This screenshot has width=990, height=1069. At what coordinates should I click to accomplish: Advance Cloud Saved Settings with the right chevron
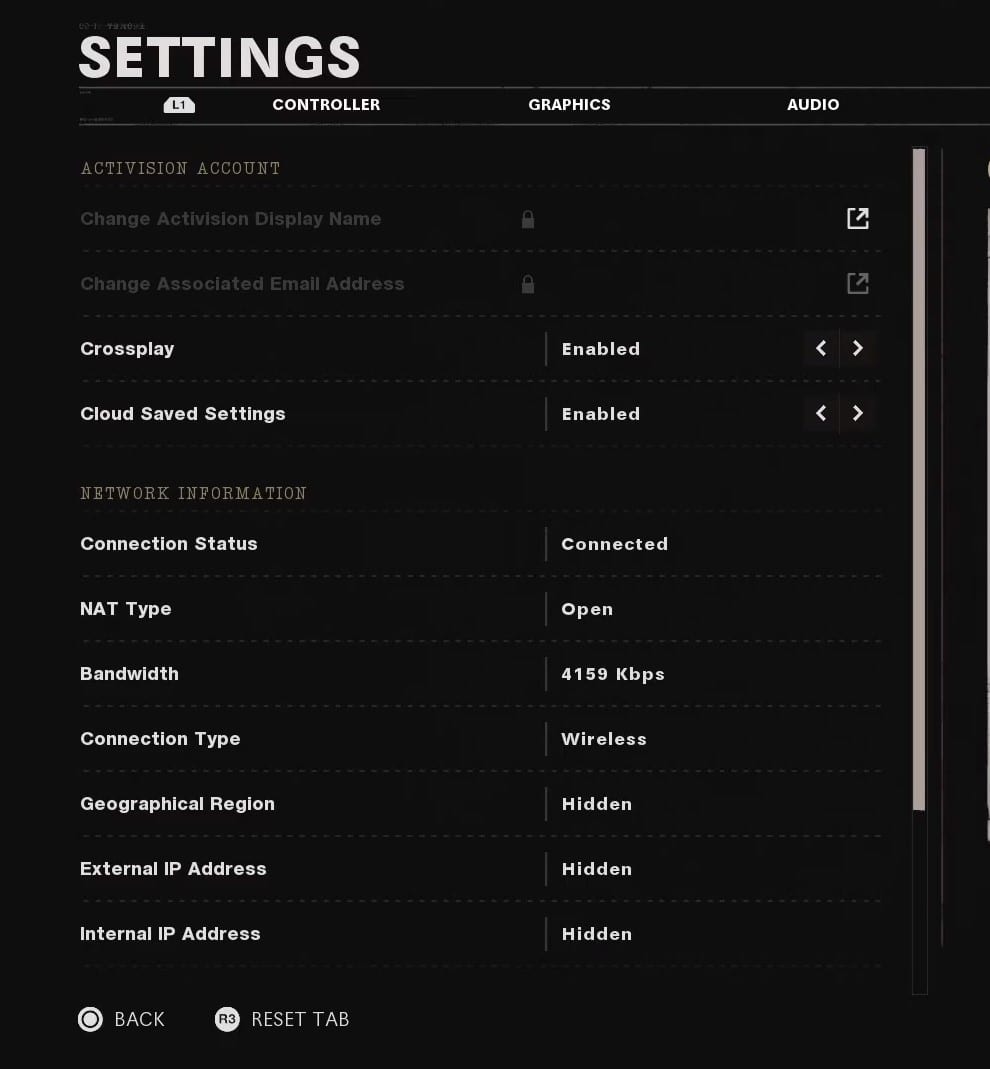coord(858,414)
